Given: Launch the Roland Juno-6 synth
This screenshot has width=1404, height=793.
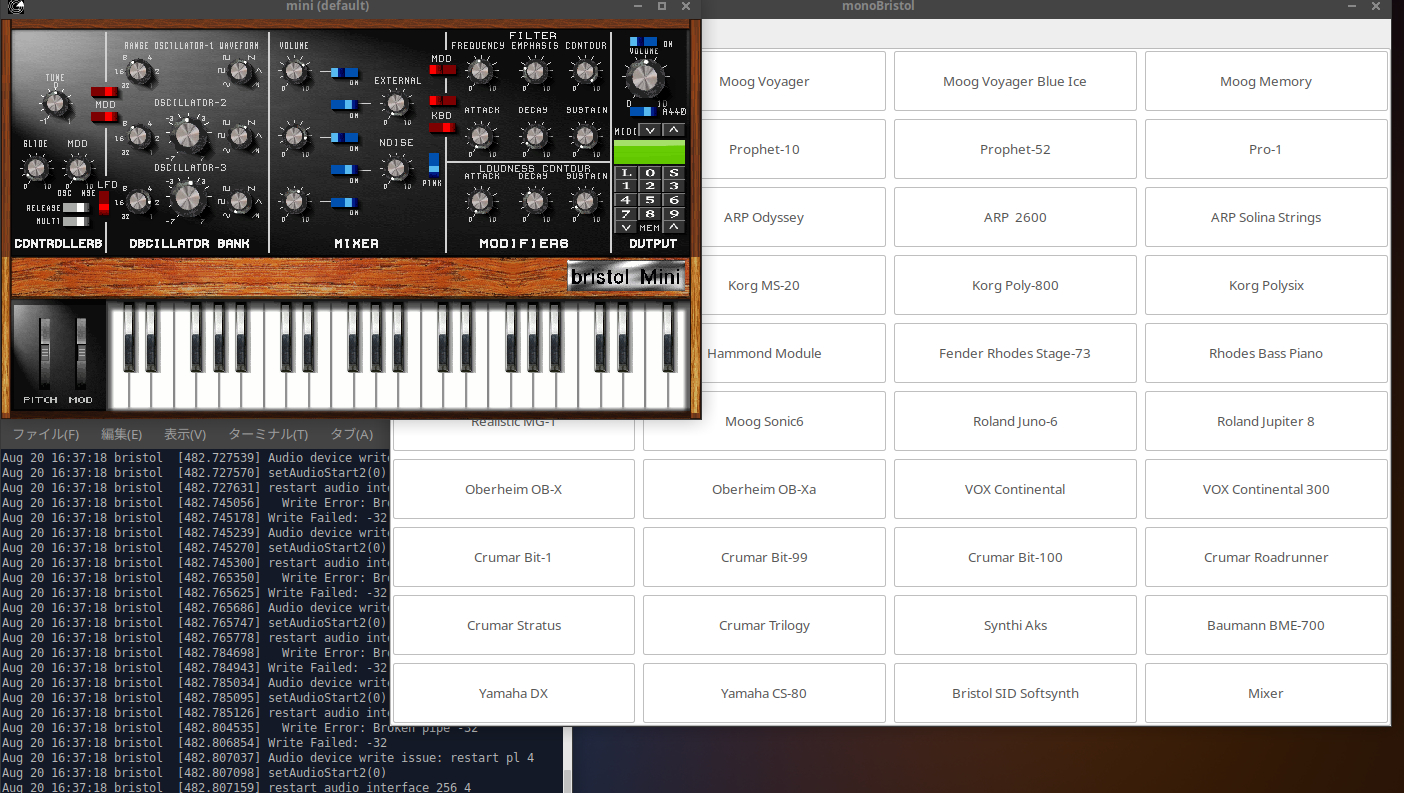Looking at the screenshot, I should click(1015, 421).
